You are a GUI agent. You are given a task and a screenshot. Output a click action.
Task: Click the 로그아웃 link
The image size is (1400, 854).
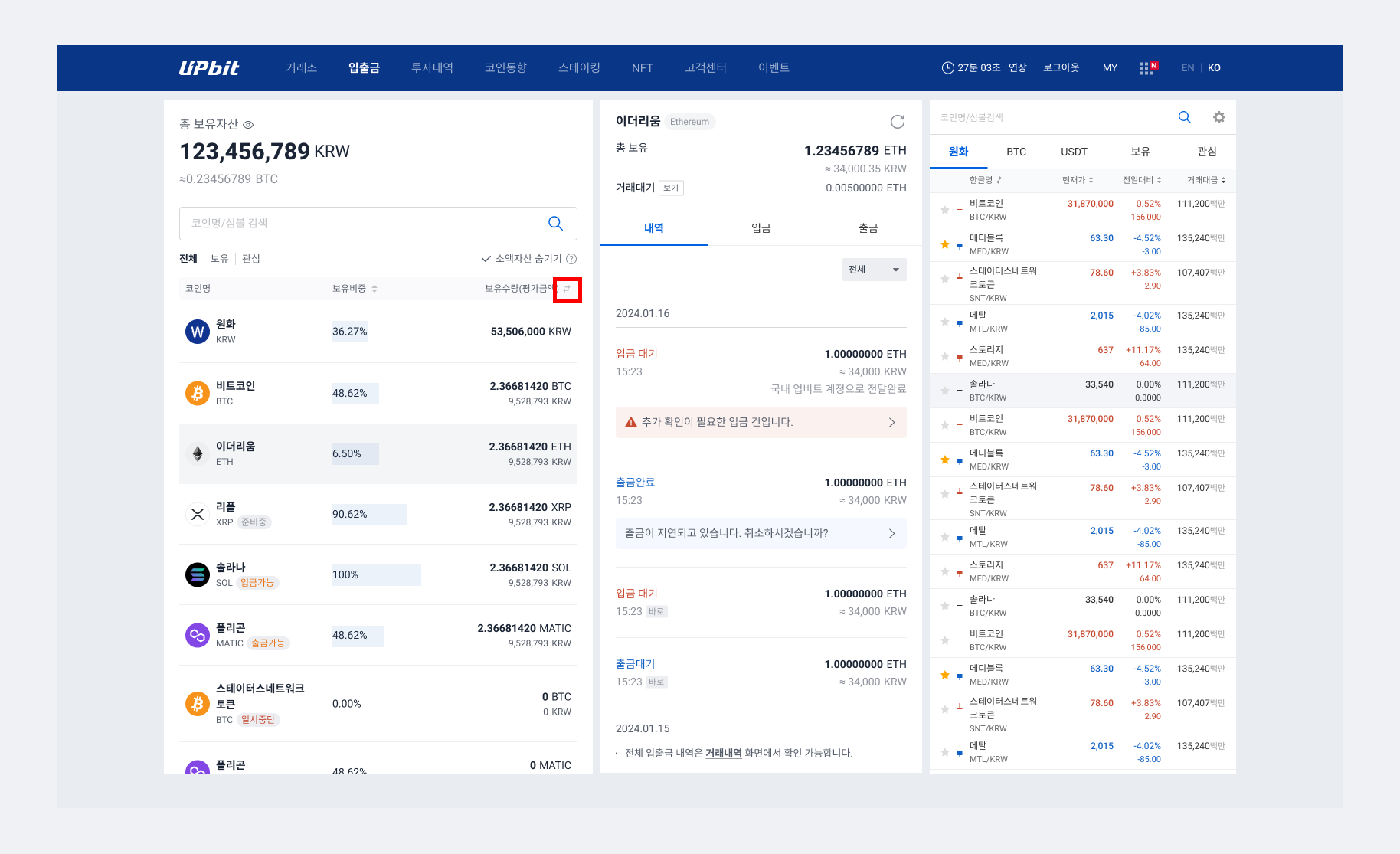tap(1061, 68)
